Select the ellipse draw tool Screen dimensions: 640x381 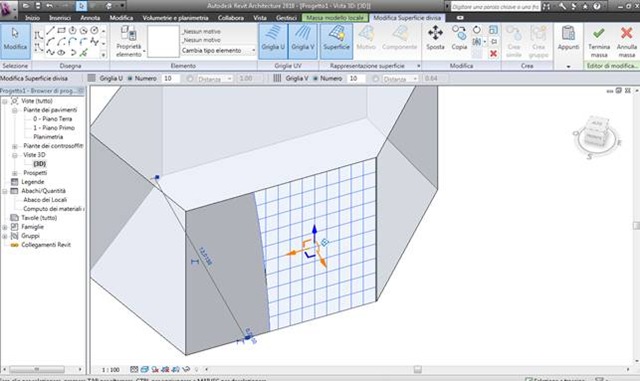point(61,52)
